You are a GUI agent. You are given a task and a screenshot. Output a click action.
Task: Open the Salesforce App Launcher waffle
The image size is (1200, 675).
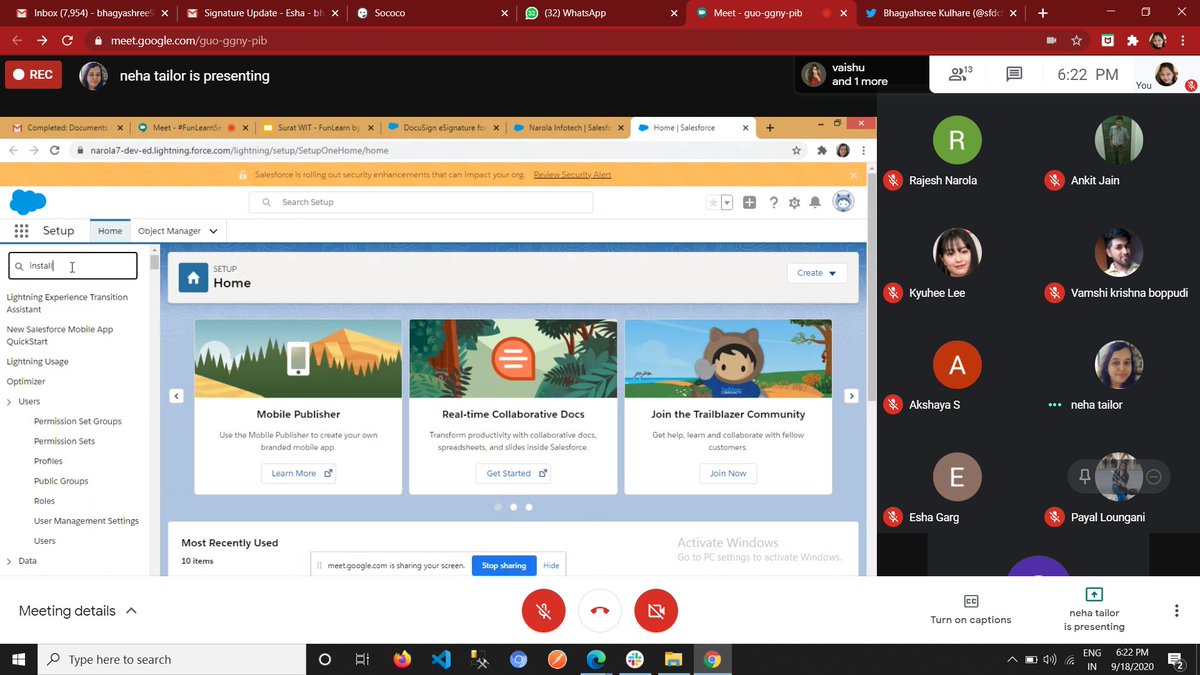pyautogui.click(x=20, y=230)
